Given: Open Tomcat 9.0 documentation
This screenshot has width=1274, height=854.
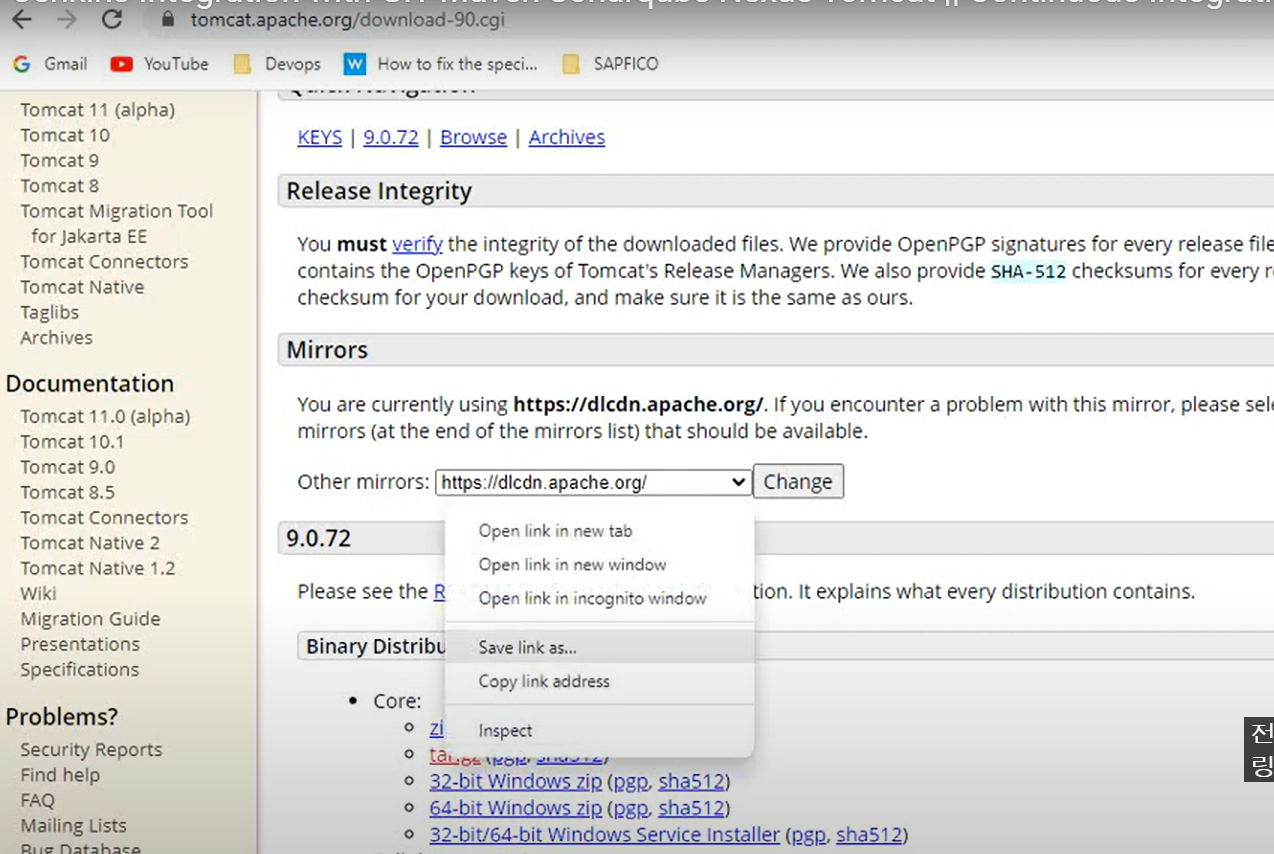Looking at the screenshot, I should coord(67,467).
